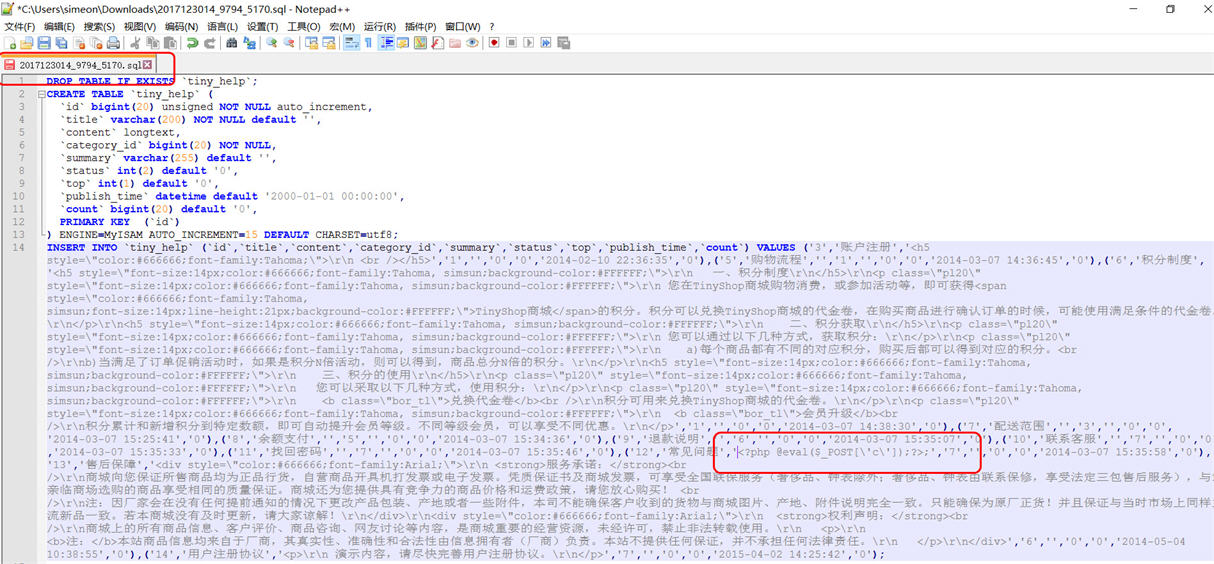Image resolution: width=1214 pixels, height=564 pixels.
Task: Open the 搜索(S) menu
Action: [x=99, y=26]
